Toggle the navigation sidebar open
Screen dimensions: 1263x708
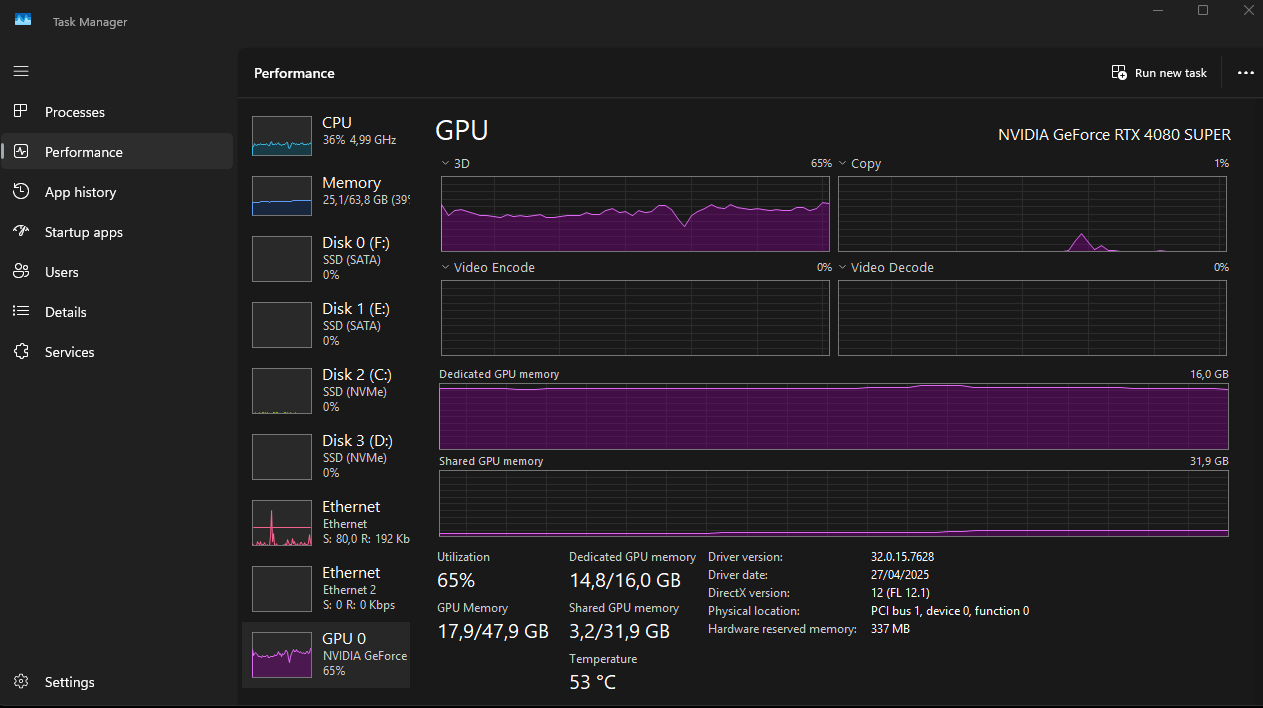click(20, 70)
